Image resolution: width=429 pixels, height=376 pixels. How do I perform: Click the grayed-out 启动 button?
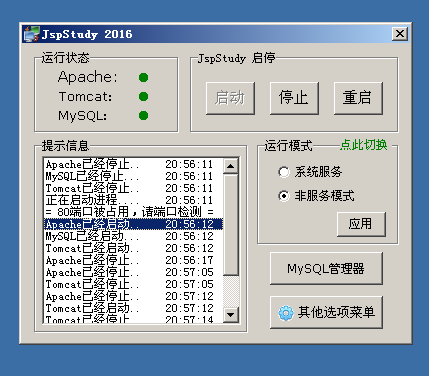click(230, 98)
